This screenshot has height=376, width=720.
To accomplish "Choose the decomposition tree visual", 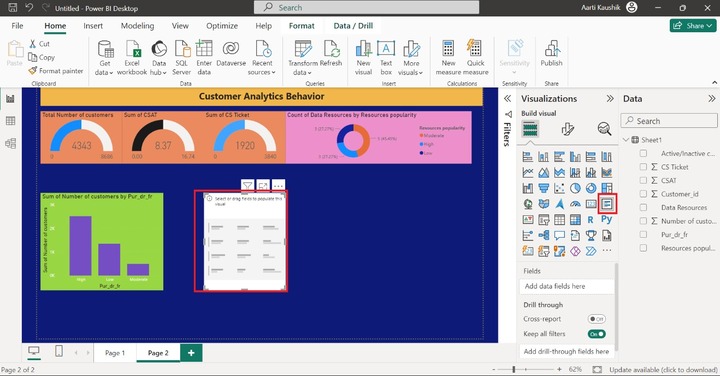I will pos(544,236).
